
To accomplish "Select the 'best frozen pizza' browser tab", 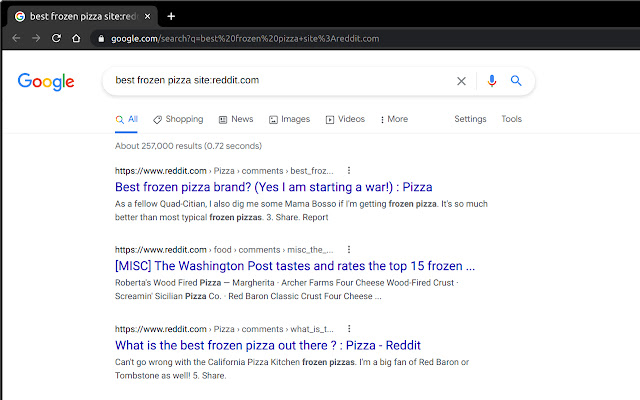I will point(82,16).
